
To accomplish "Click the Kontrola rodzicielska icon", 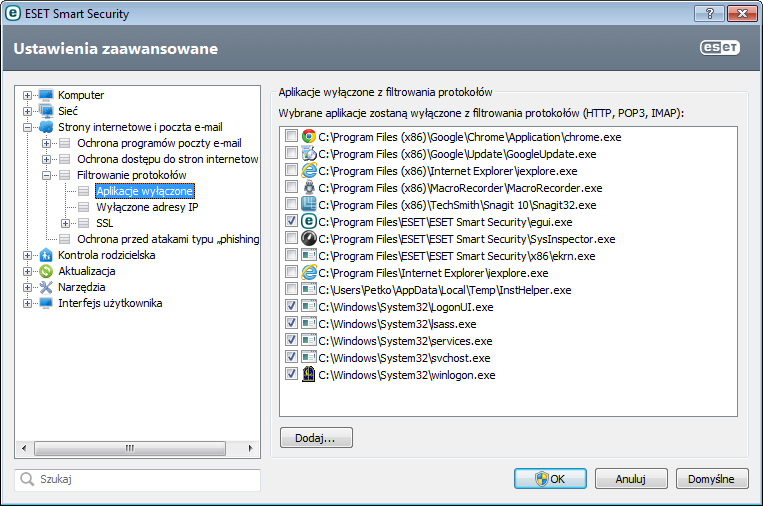I will 46,255.
